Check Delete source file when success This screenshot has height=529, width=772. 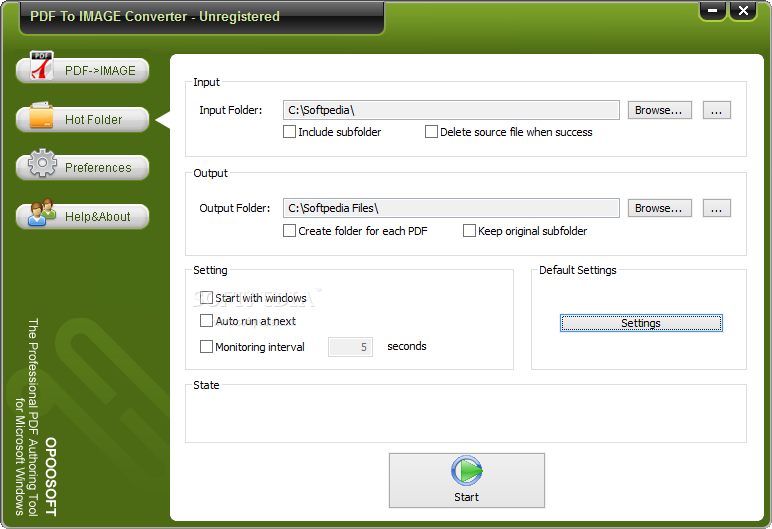[x=431, y=132]
